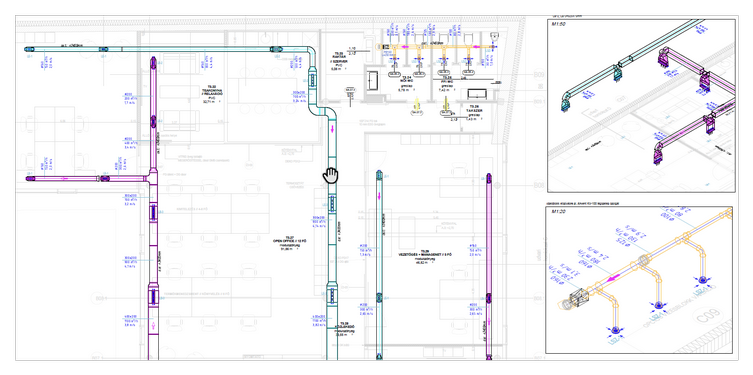Select the grille just below the teal elbow

point(312,80)
